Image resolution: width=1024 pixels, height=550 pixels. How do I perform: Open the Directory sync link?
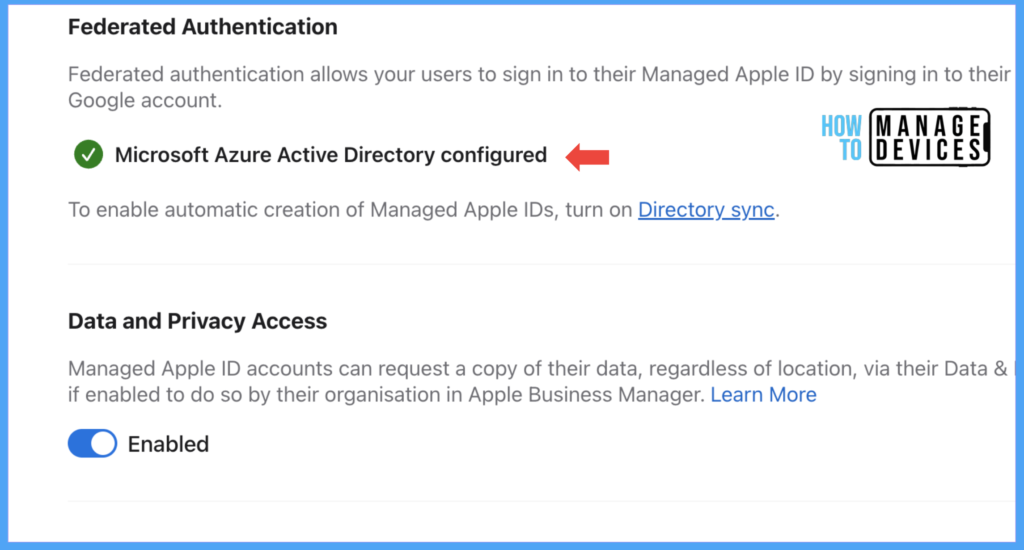pyautogui.click(x=706, y=210)
